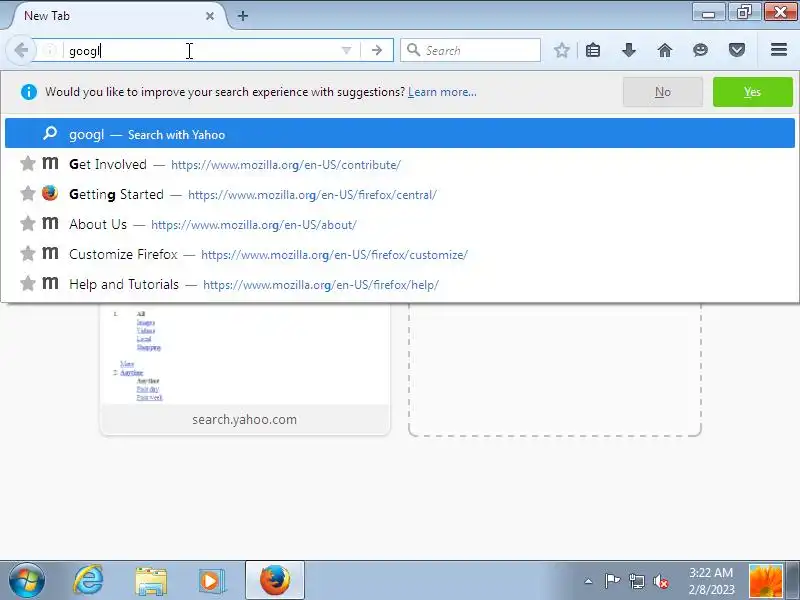Open Windows Media Player in taskbar
The height and width of the screenshot is (600, 800).
[211, 581]
